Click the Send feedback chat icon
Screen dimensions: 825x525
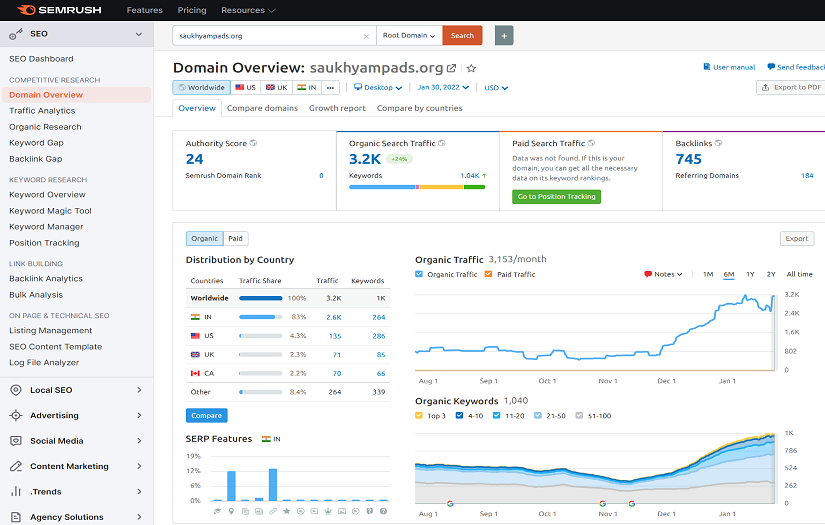tap(771, 67)
